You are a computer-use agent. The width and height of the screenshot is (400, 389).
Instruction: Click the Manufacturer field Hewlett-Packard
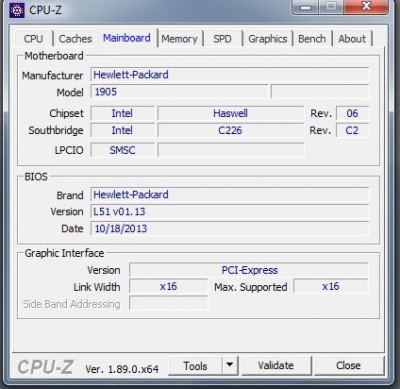[x=230, y=75]
